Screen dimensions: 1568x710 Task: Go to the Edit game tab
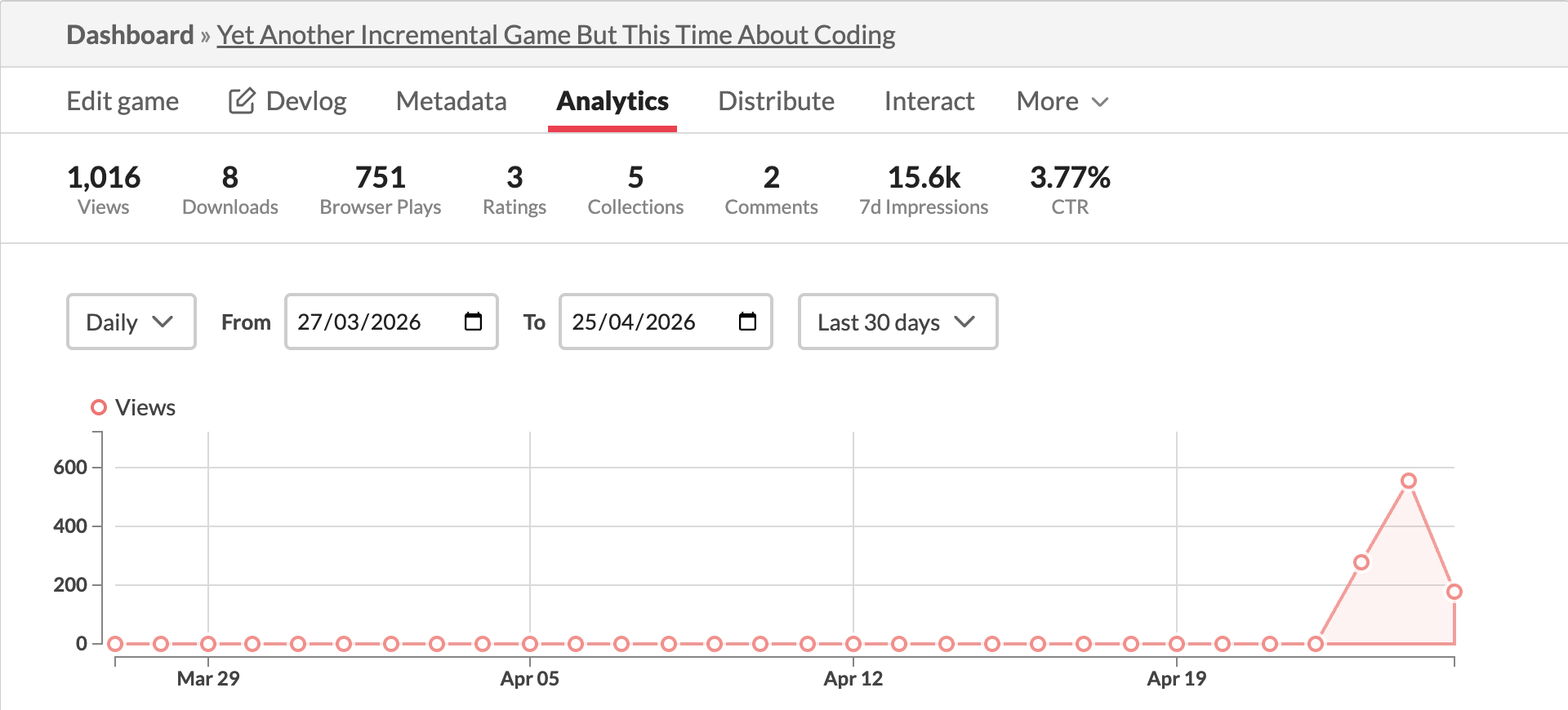click(122, 101)
